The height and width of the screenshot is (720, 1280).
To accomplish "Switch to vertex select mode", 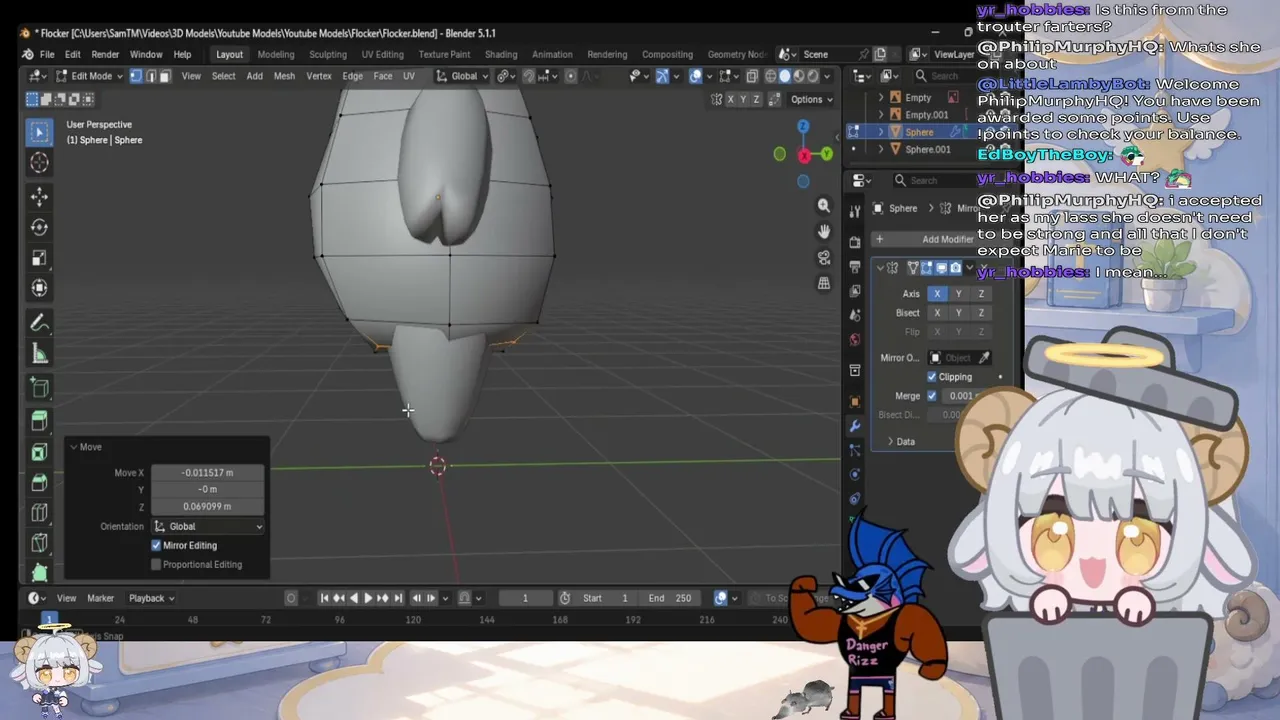I will tap(136, 76).
